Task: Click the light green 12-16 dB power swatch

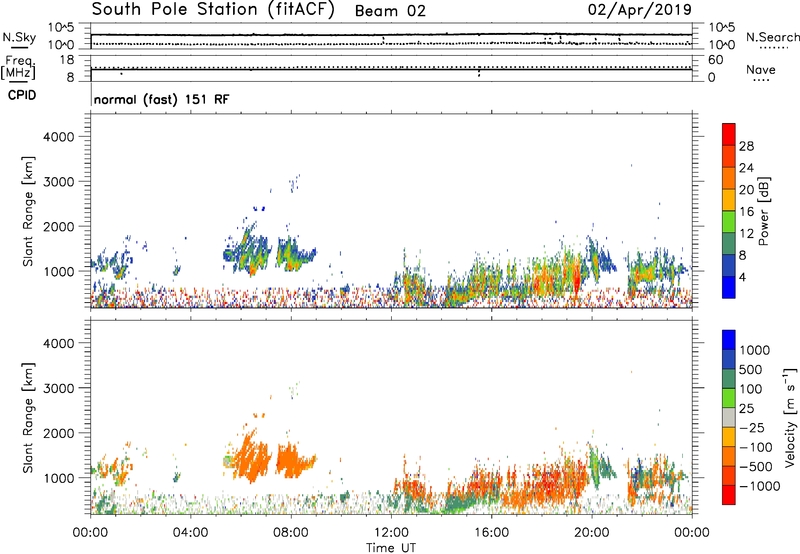Action: pyautogui.click(x=729, y=221)
